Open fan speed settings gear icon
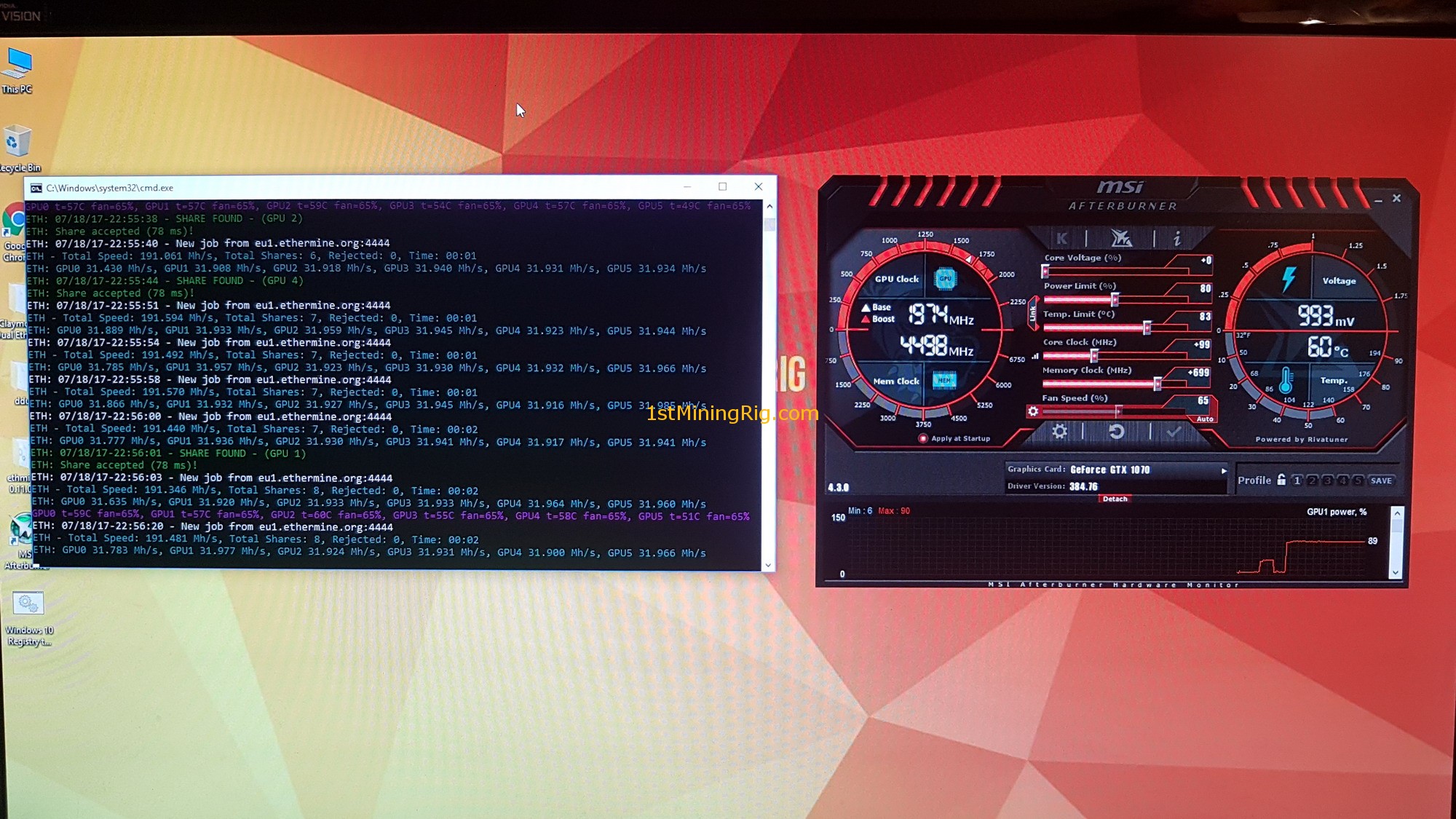Image resolution: width=1456 pixels, height=819 pixels. coord(1033,411)
